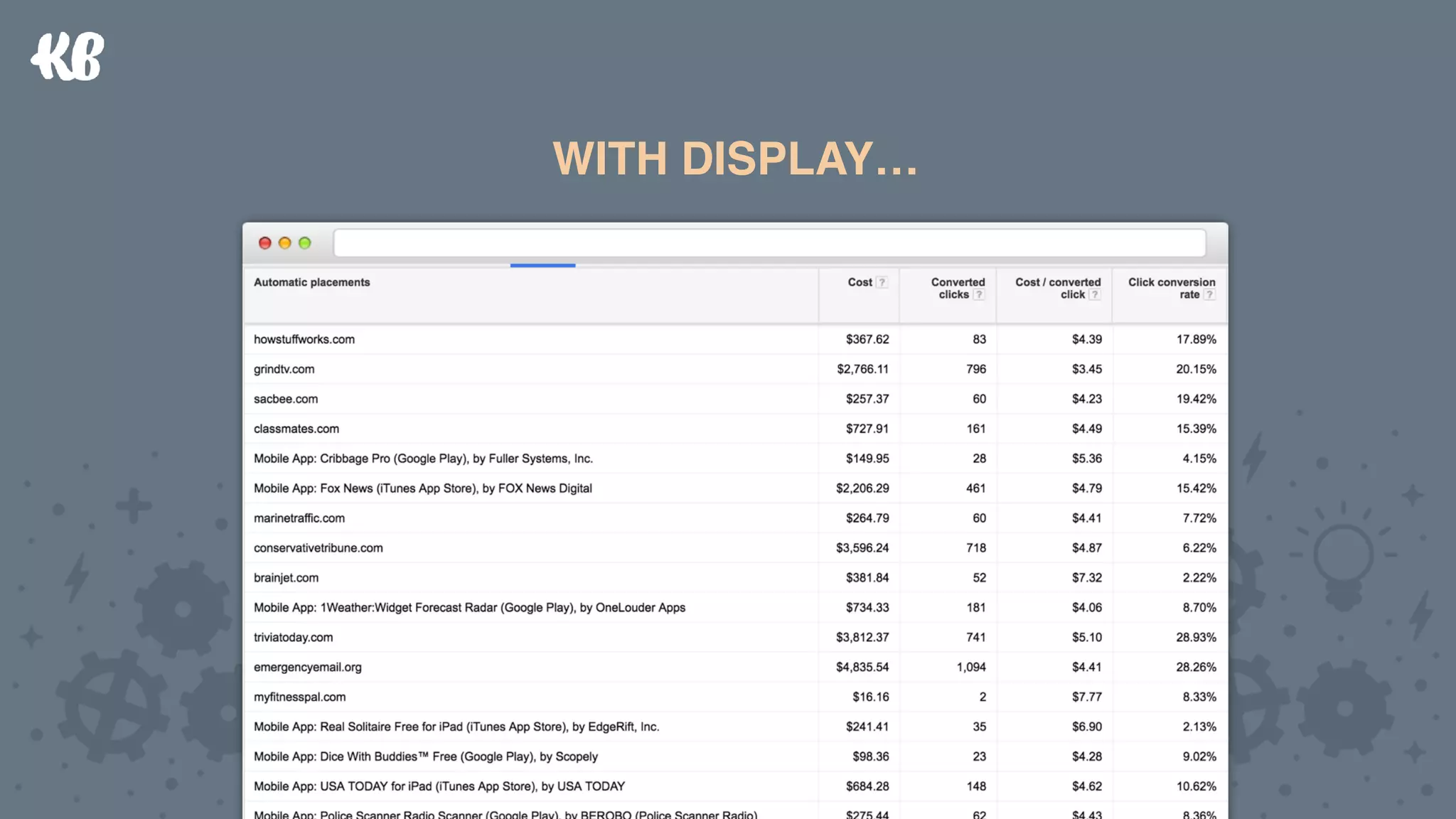This screenshot has height=819, width=1456.
Task: Select the sacbee.com placement
Action: coord(286,399)
